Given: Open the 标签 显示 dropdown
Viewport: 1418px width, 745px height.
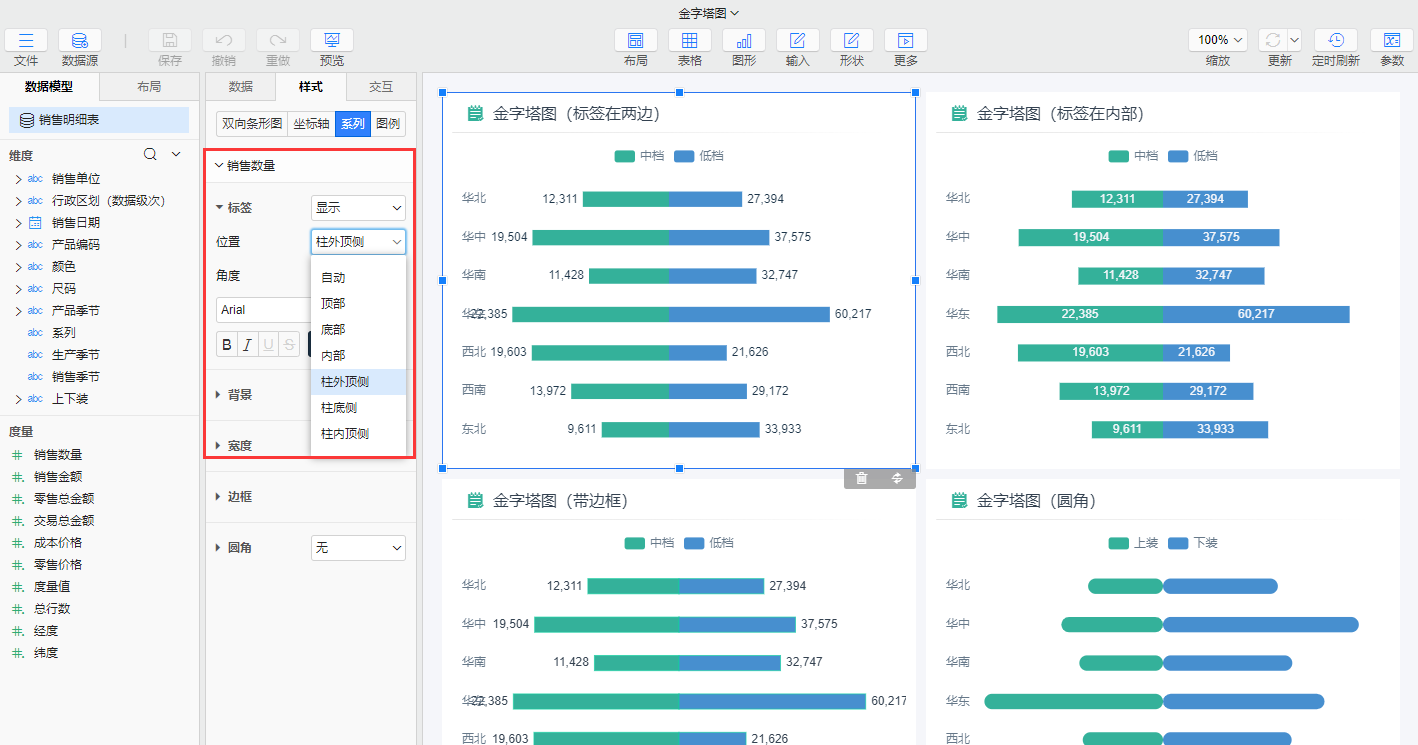Looking at the screenshot, I should click(x=358, y=208).
